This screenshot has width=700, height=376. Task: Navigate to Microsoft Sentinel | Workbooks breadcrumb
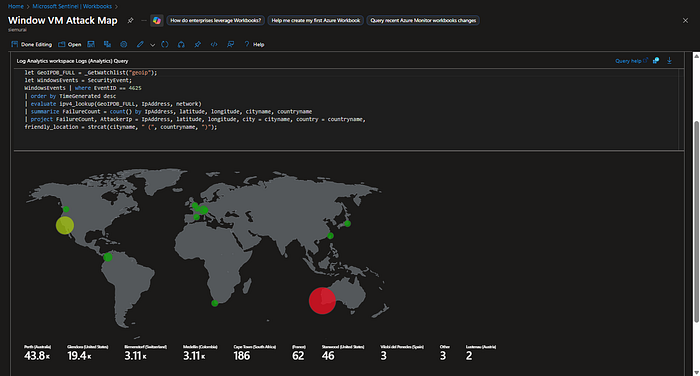(x=72, y=6)
